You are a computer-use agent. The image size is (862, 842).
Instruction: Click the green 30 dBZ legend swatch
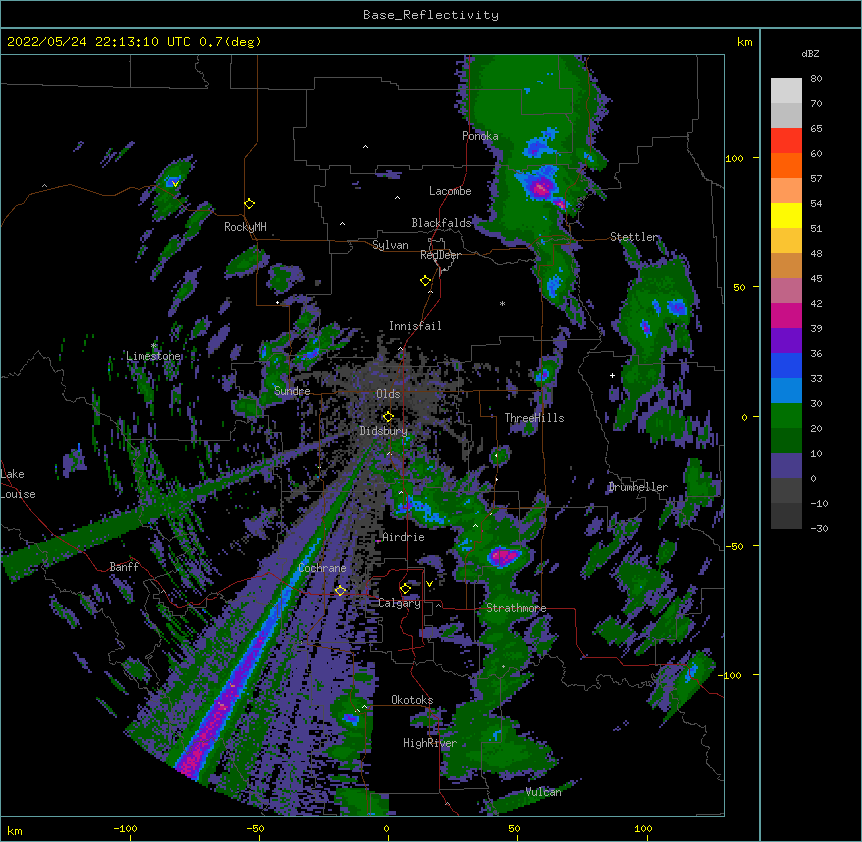[786, 416]
